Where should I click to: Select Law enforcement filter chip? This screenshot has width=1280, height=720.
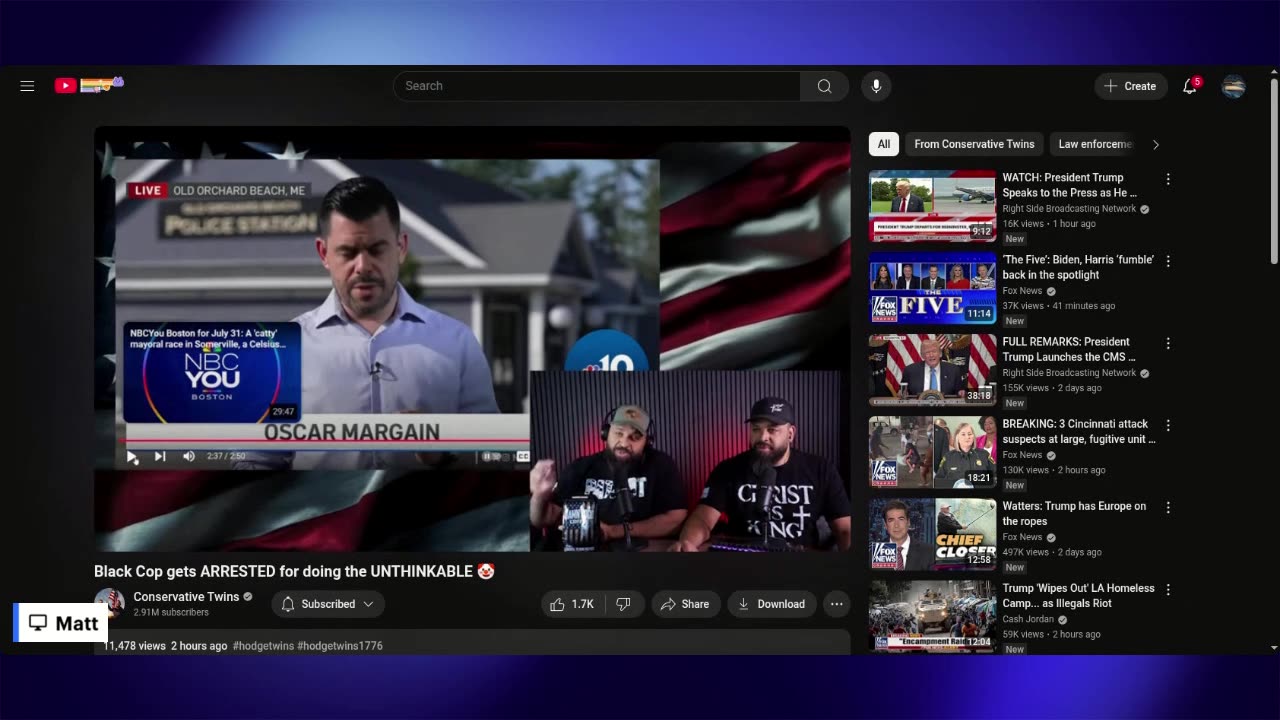coord(1095,144)
